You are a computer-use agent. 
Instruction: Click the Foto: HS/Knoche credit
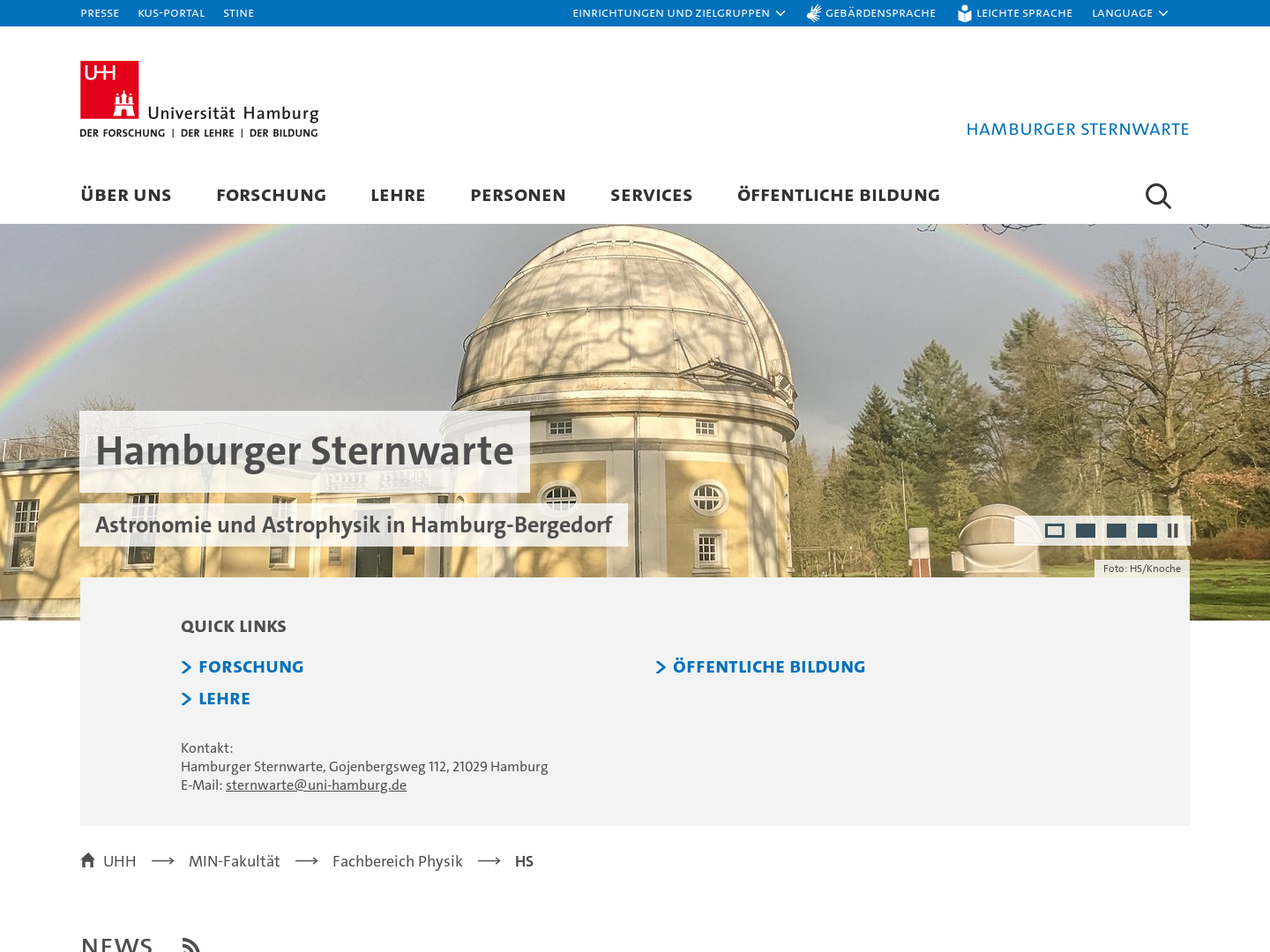coord(1142,569)
